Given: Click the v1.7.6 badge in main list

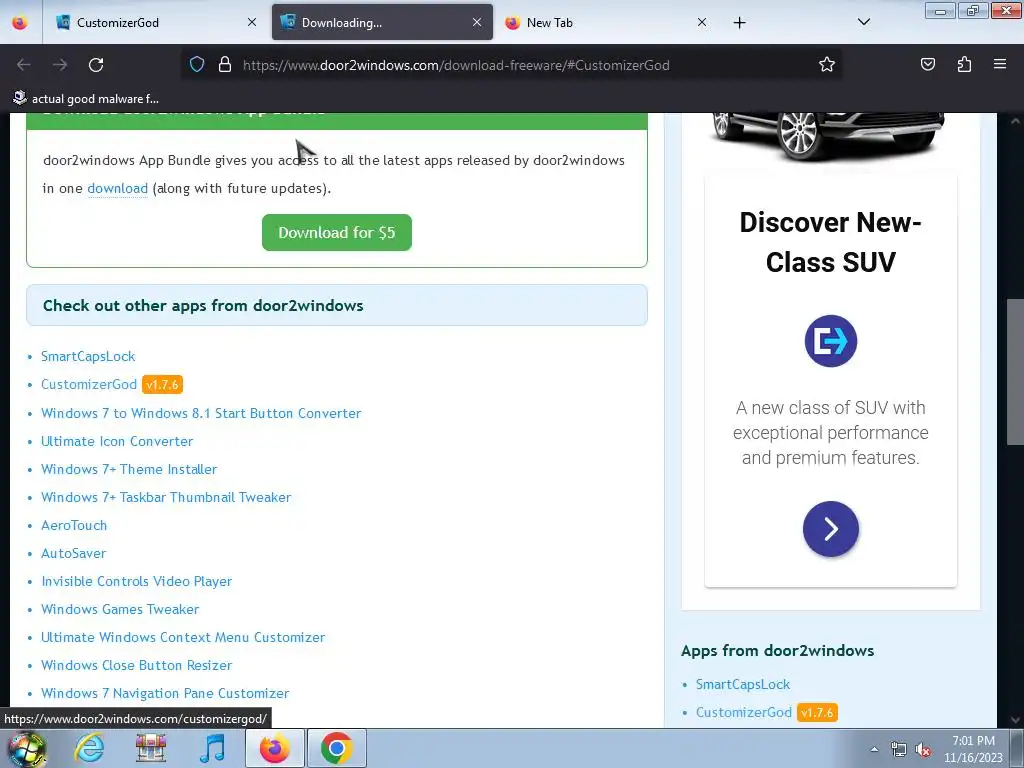Looking at the screenshot, I should pos(162,385).
